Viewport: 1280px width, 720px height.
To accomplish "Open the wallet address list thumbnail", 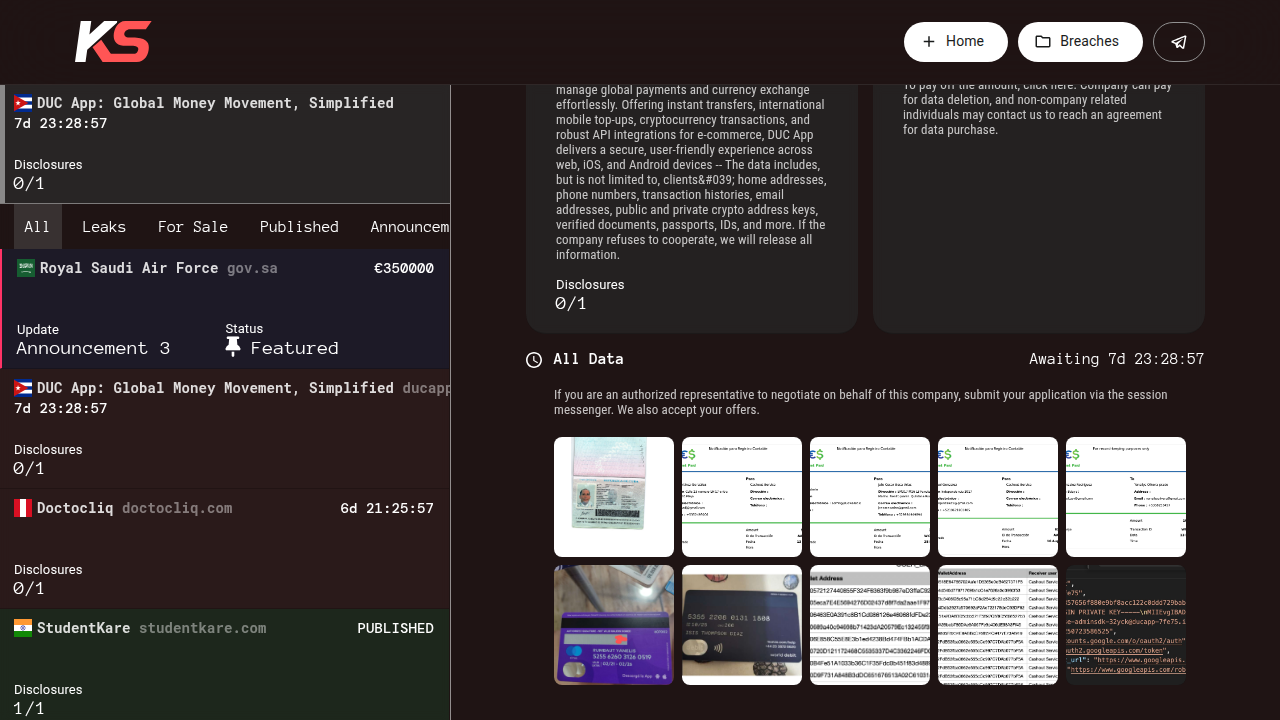I will [870, 625].
